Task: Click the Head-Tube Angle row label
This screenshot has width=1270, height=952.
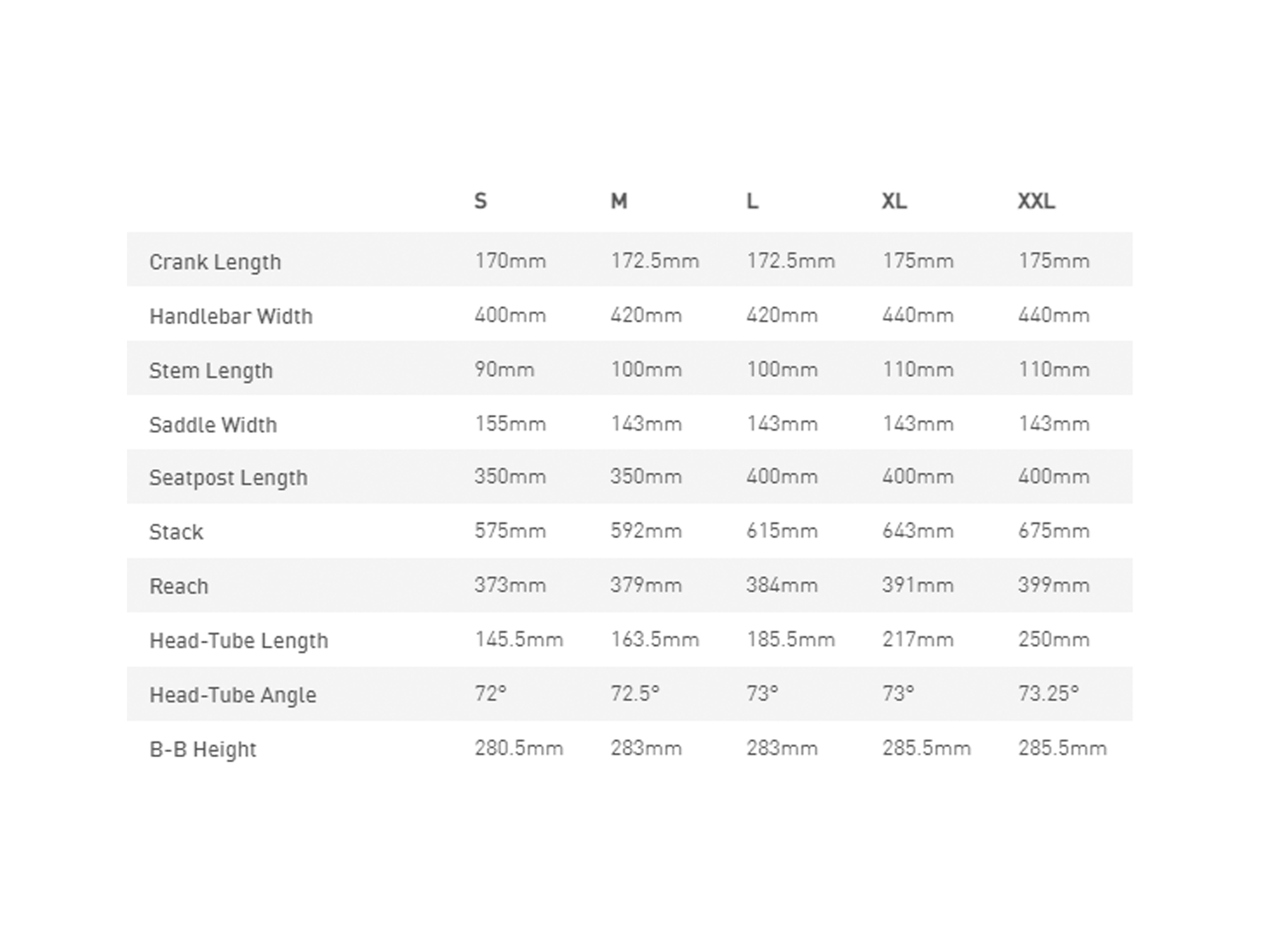Action: coord(232,695)
